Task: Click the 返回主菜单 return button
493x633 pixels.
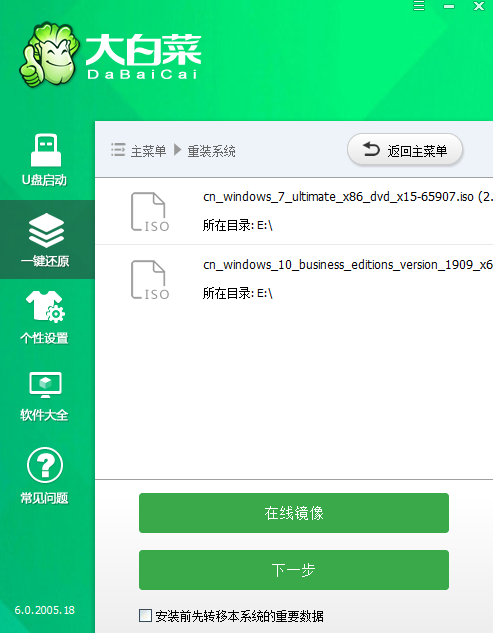Action: click(x=405, y=150)
